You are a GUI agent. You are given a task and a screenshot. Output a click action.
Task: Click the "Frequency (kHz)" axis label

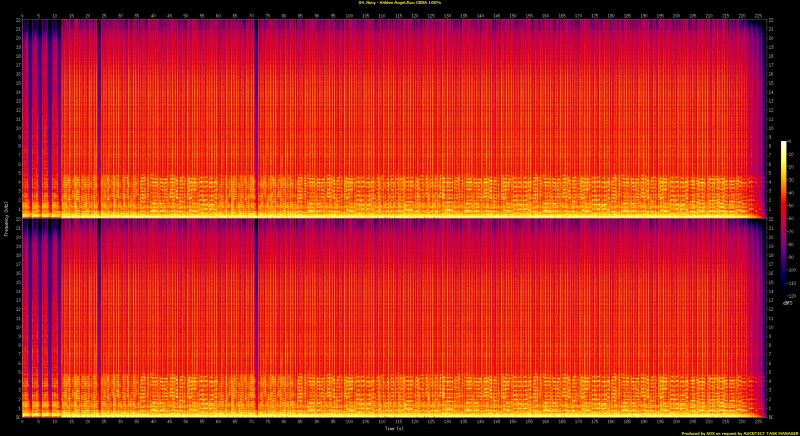point(6,218)
